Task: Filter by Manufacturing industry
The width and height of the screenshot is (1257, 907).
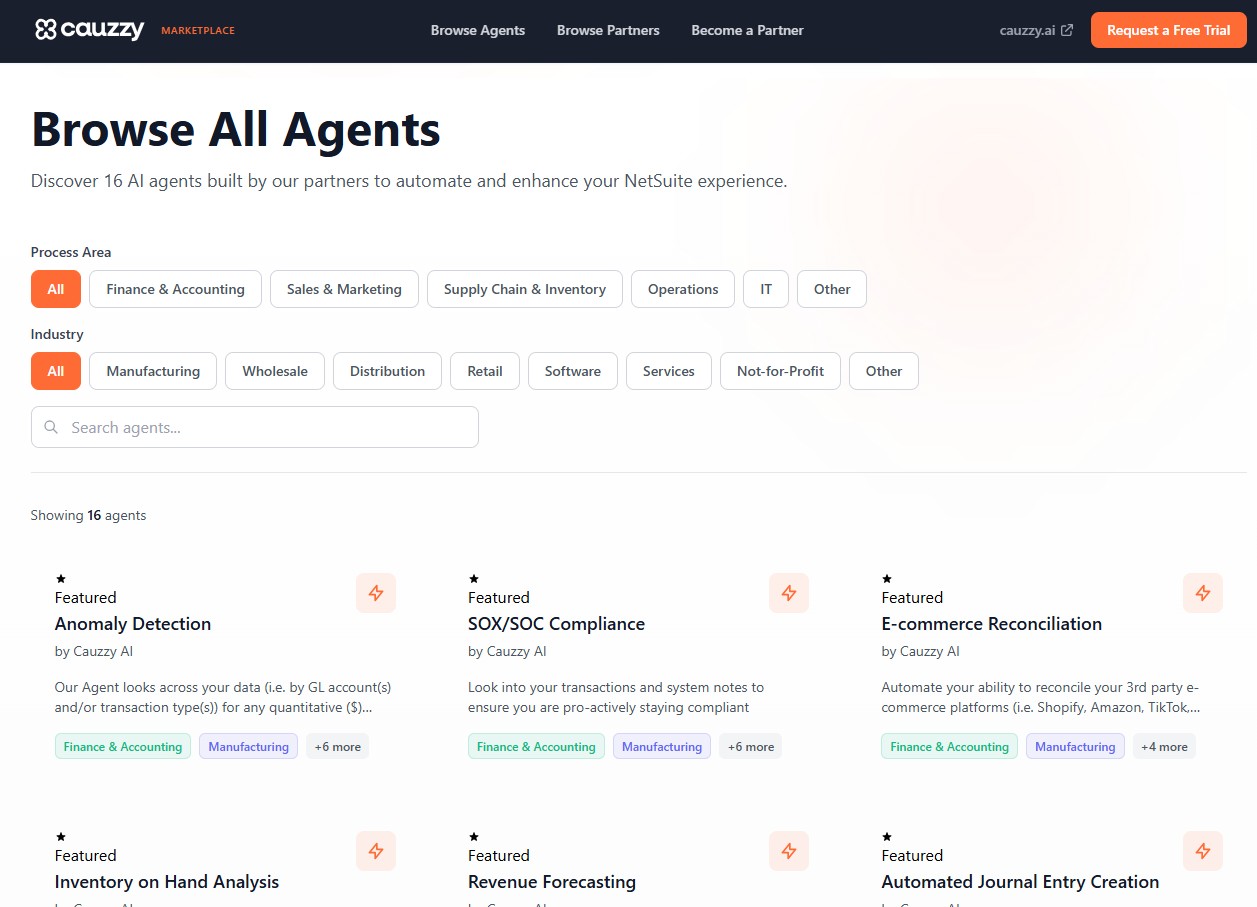Action: tap(153, 371)
